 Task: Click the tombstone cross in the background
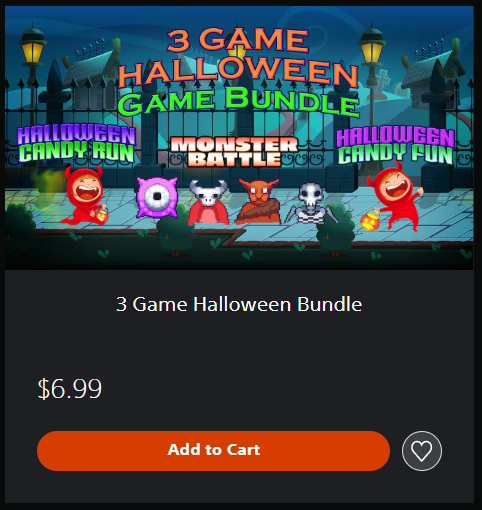(384, 79)
